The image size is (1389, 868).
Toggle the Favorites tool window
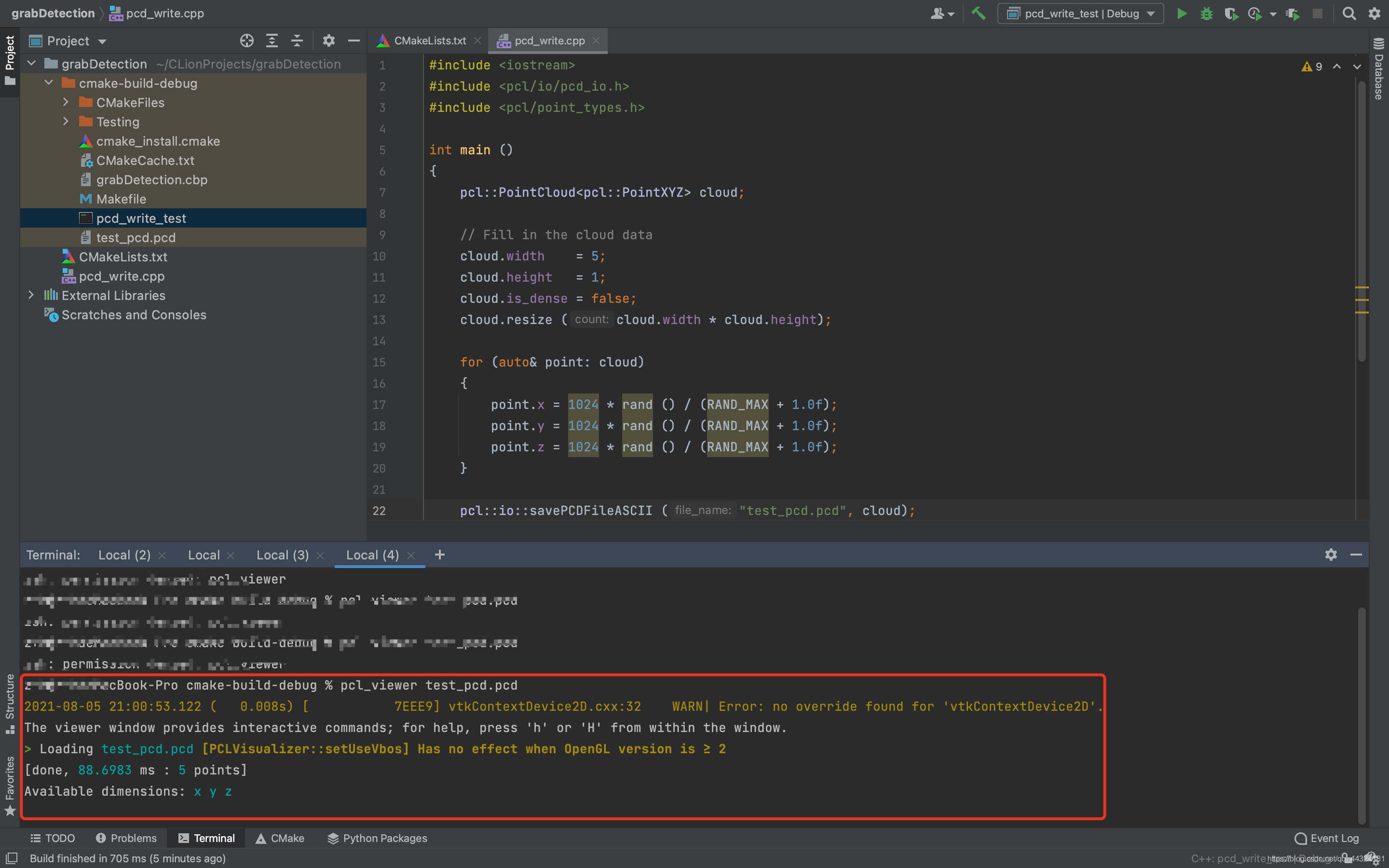click(10, 786)
